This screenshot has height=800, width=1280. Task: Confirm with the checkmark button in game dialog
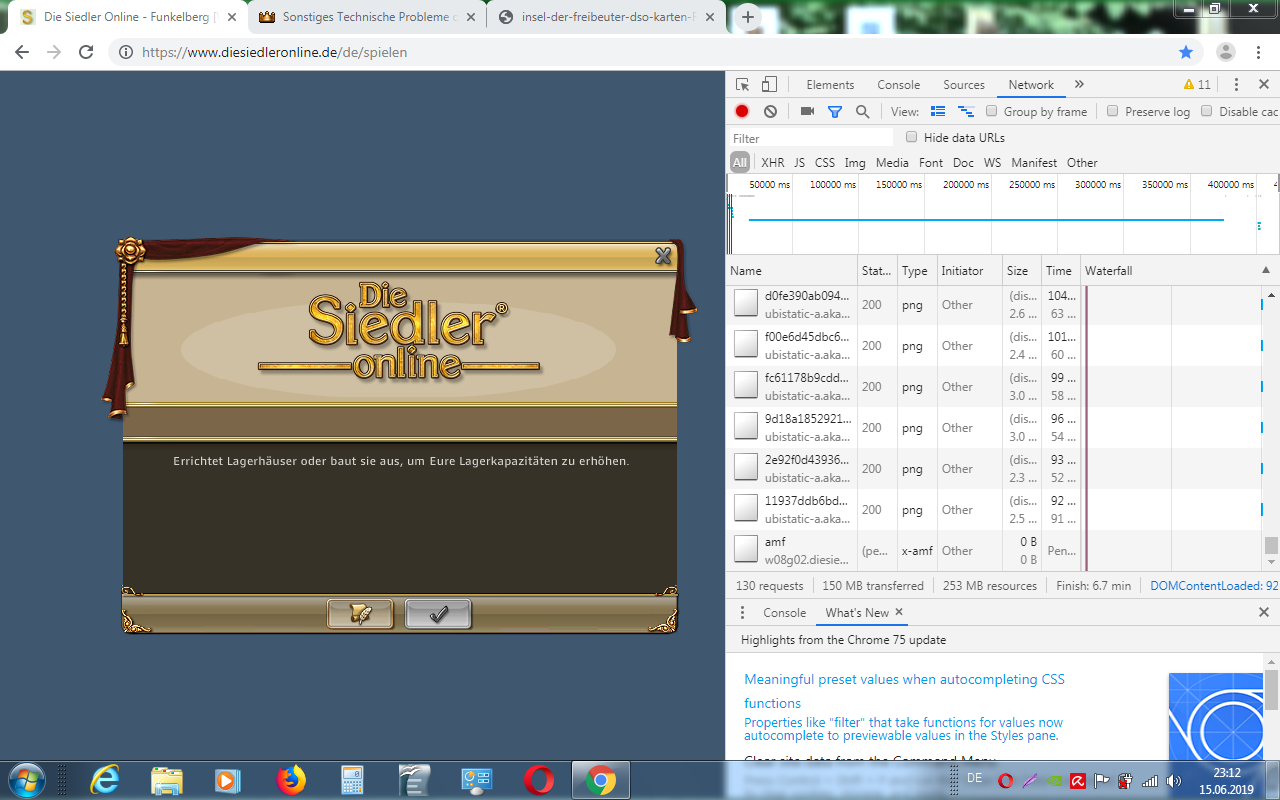tap(438, 615)
